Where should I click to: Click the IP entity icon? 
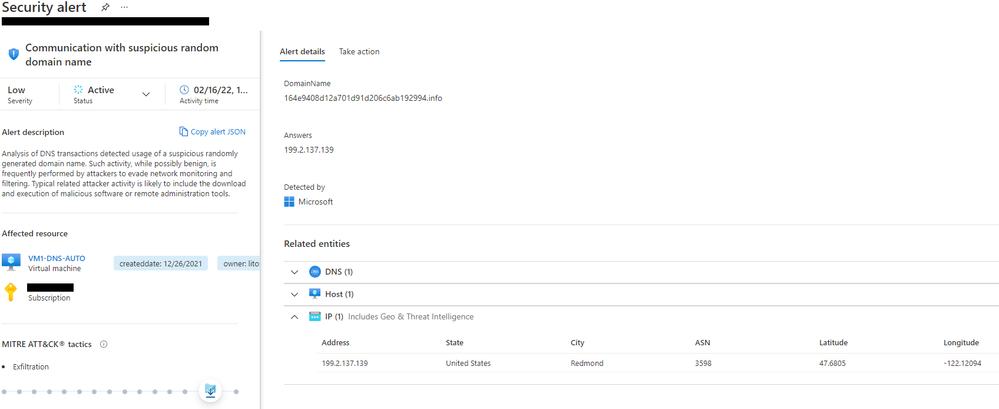pyautogui.click(x=314, y=317)
